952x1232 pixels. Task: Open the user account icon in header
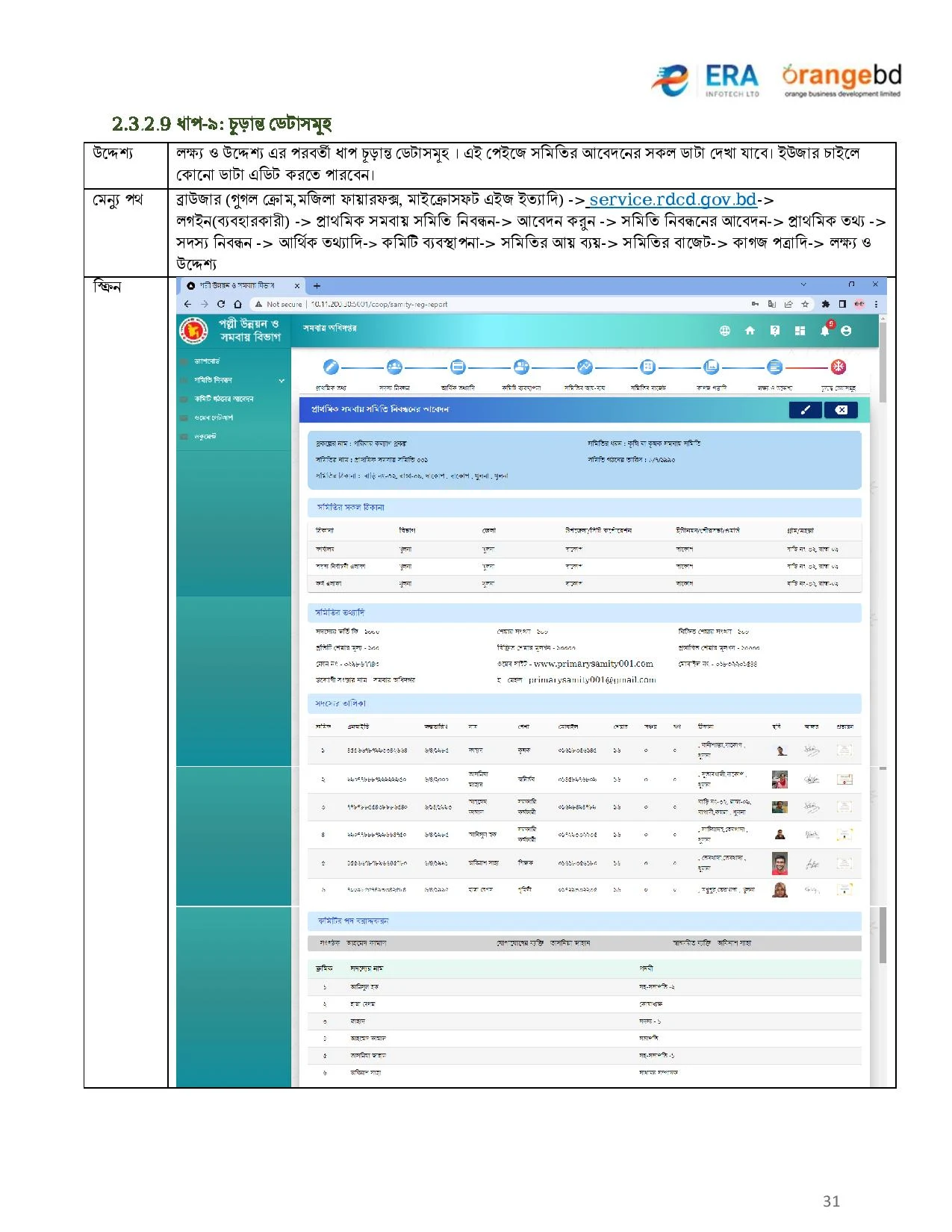coord(846,331)
